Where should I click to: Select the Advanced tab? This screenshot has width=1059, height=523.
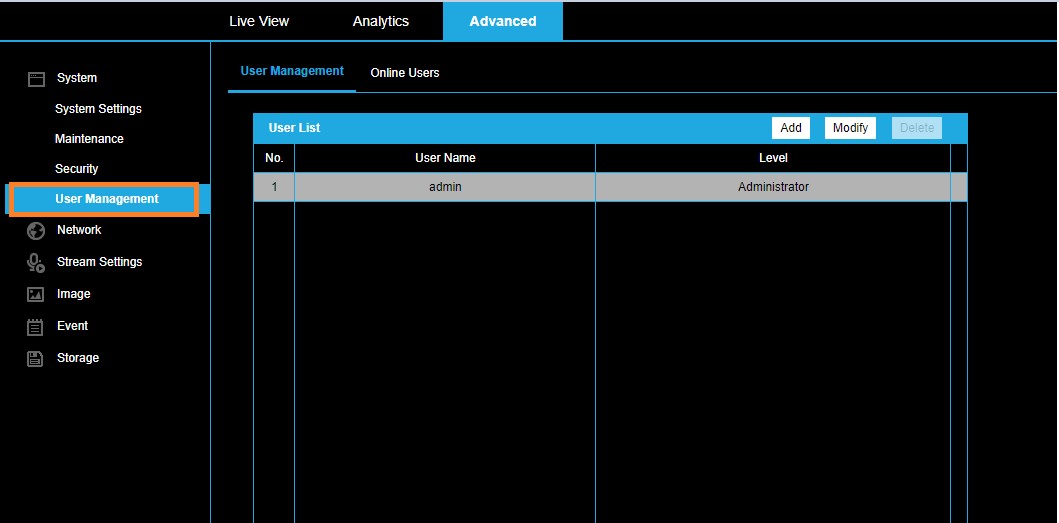pos(503,21)
